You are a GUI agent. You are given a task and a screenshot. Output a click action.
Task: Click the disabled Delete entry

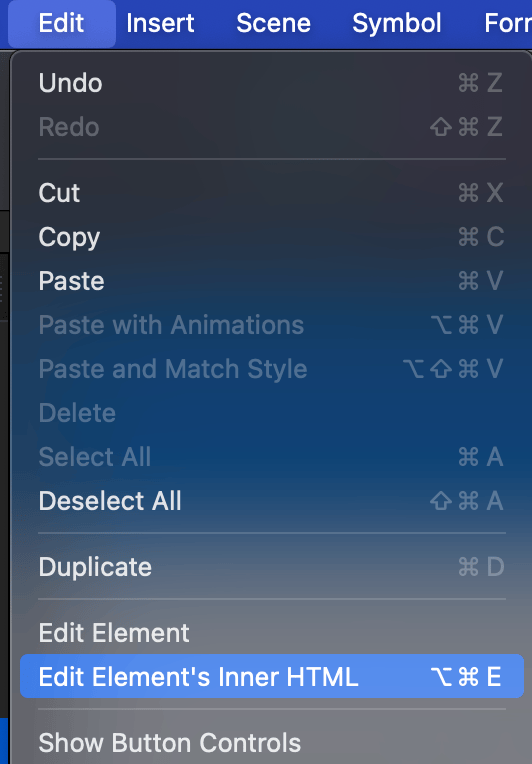272,413
